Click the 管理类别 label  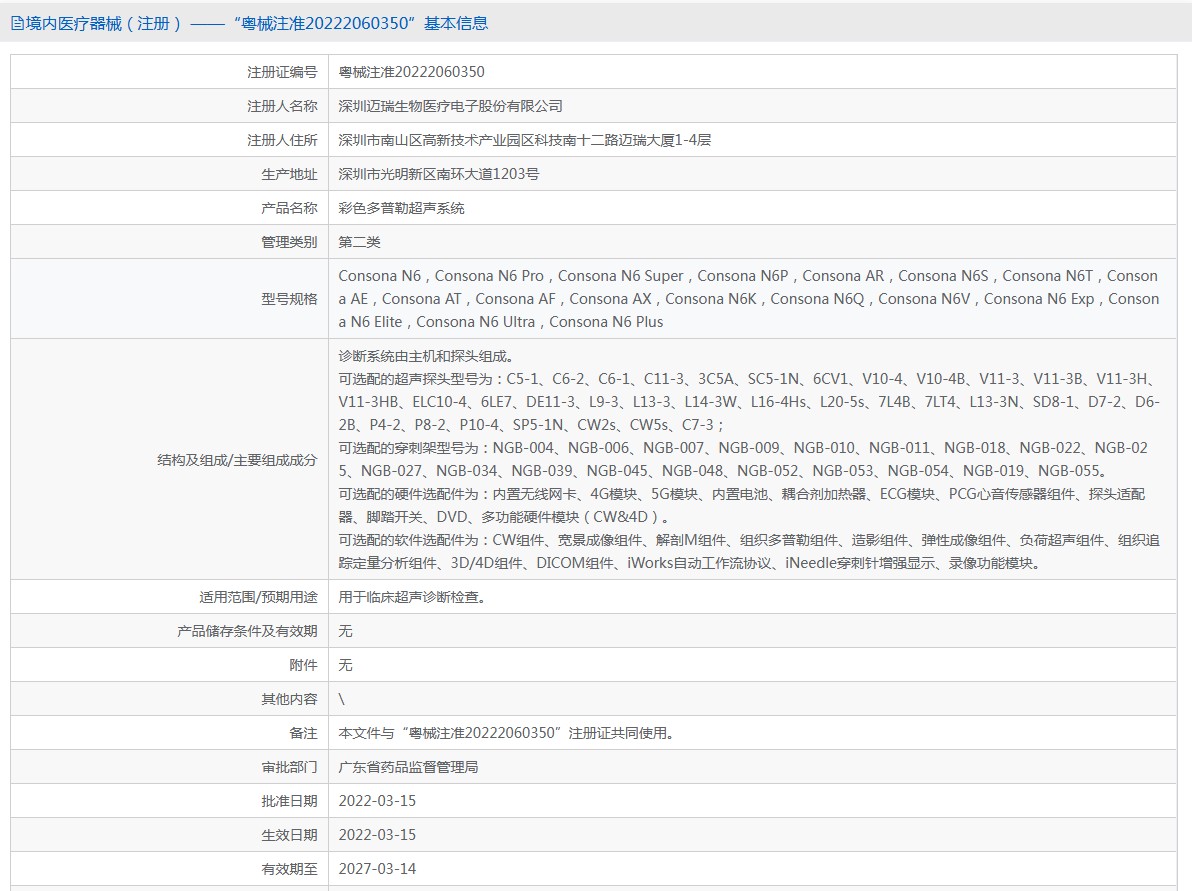pyautogui.click(x=289, y=243)
